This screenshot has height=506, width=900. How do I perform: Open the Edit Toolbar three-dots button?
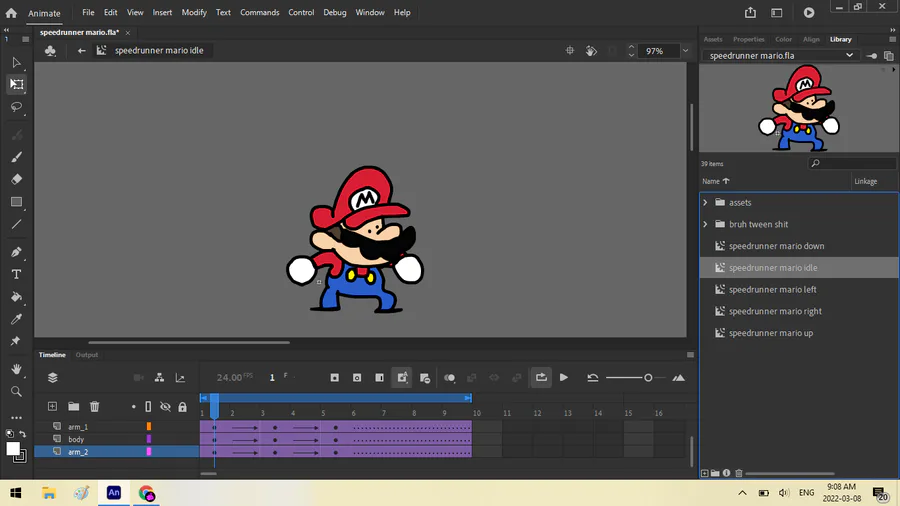[x=16, y=418]
